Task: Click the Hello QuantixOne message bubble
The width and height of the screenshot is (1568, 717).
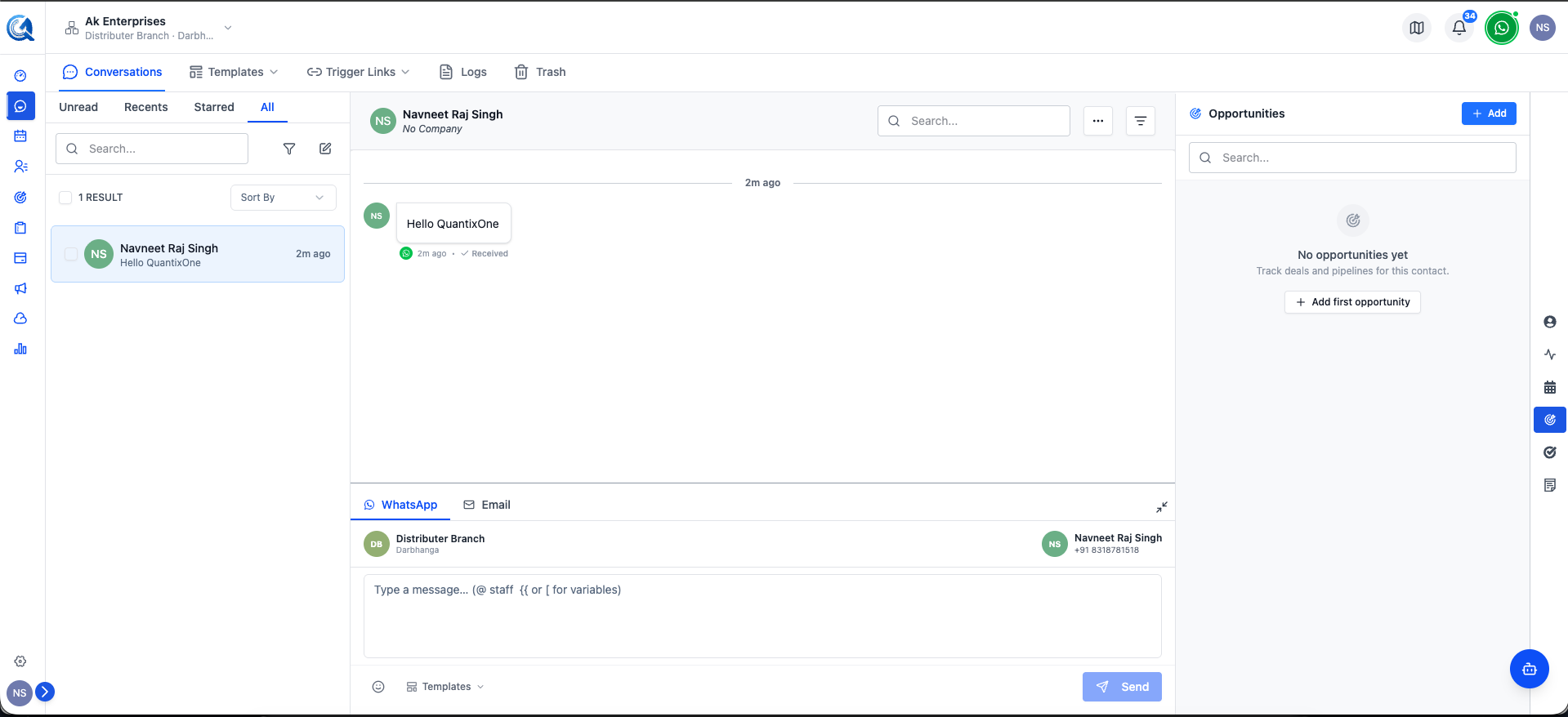Action: pos(453,224)
